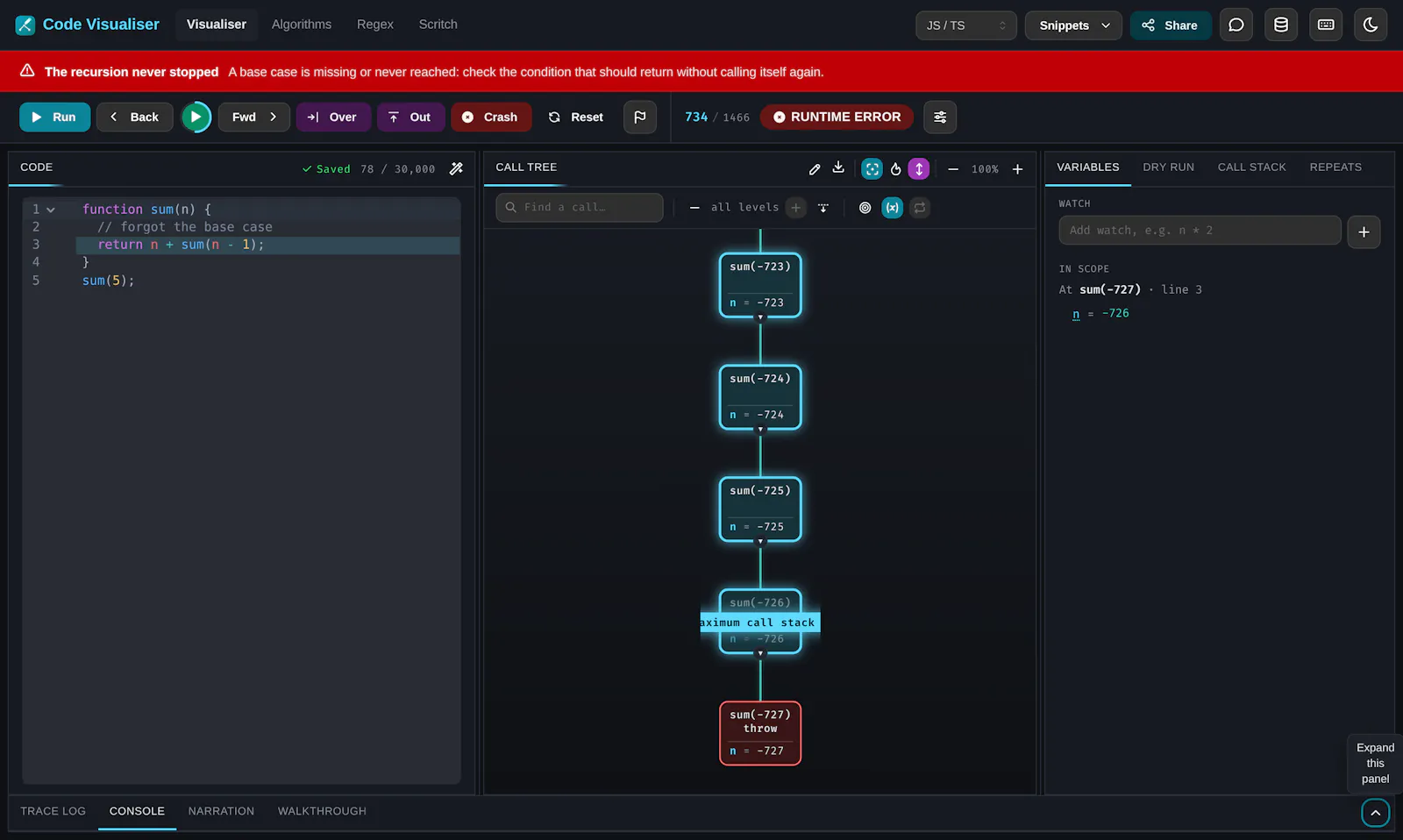Collapse the function fold chevron on line 1
1403x840 pixels.
(x=51, y=210)
